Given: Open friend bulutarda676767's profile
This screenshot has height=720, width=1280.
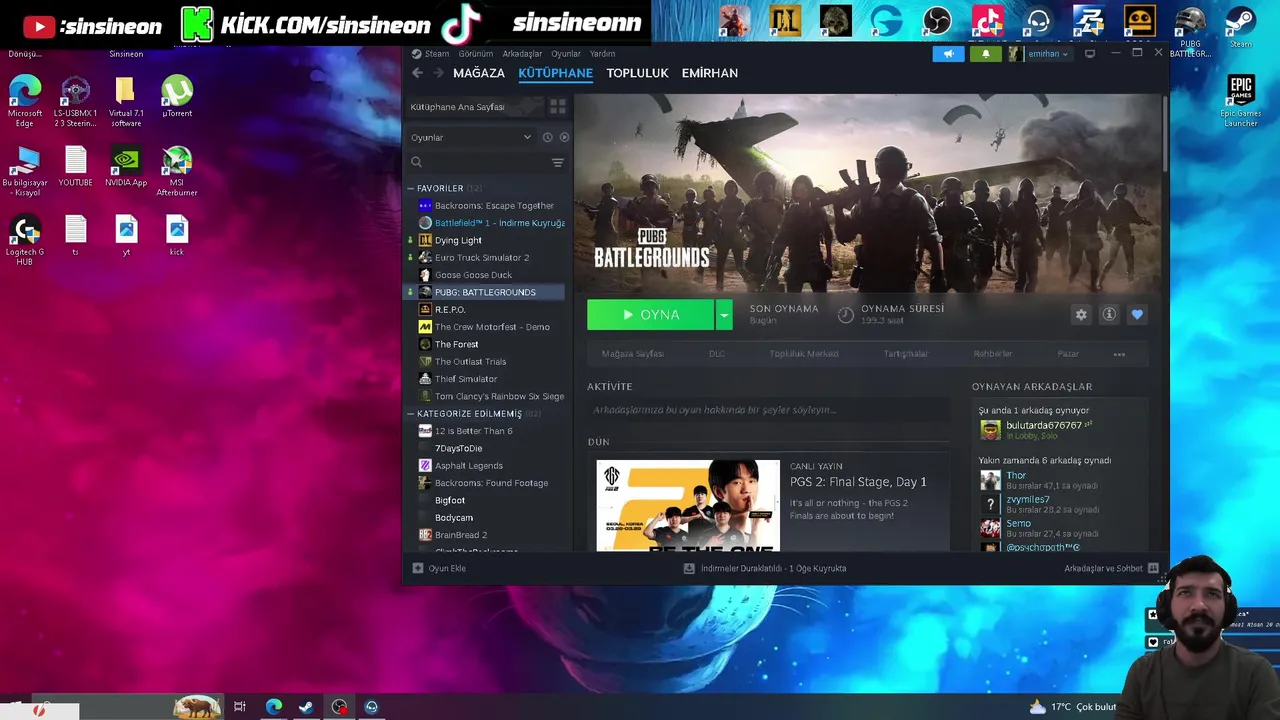Looking at the screenshot, I should (1044, 425).
